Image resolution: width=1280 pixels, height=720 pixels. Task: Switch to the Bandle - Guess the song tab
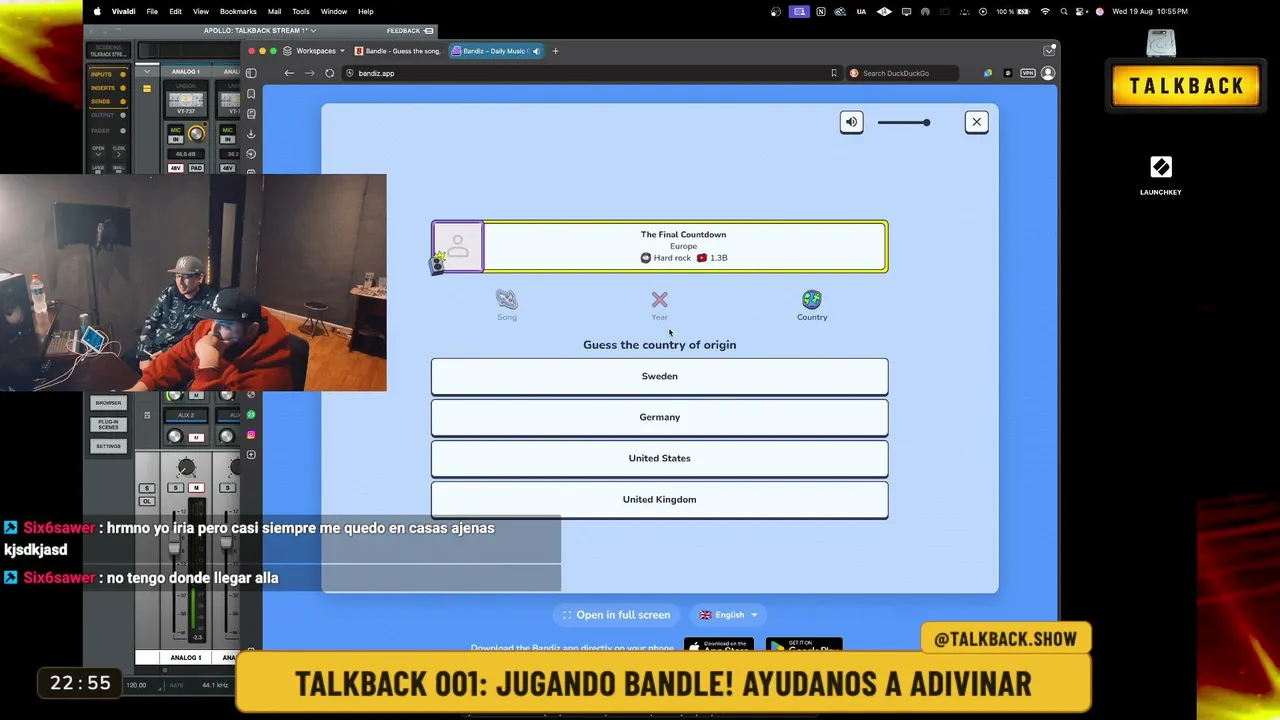pyautogui.click(x=398, y=51)
